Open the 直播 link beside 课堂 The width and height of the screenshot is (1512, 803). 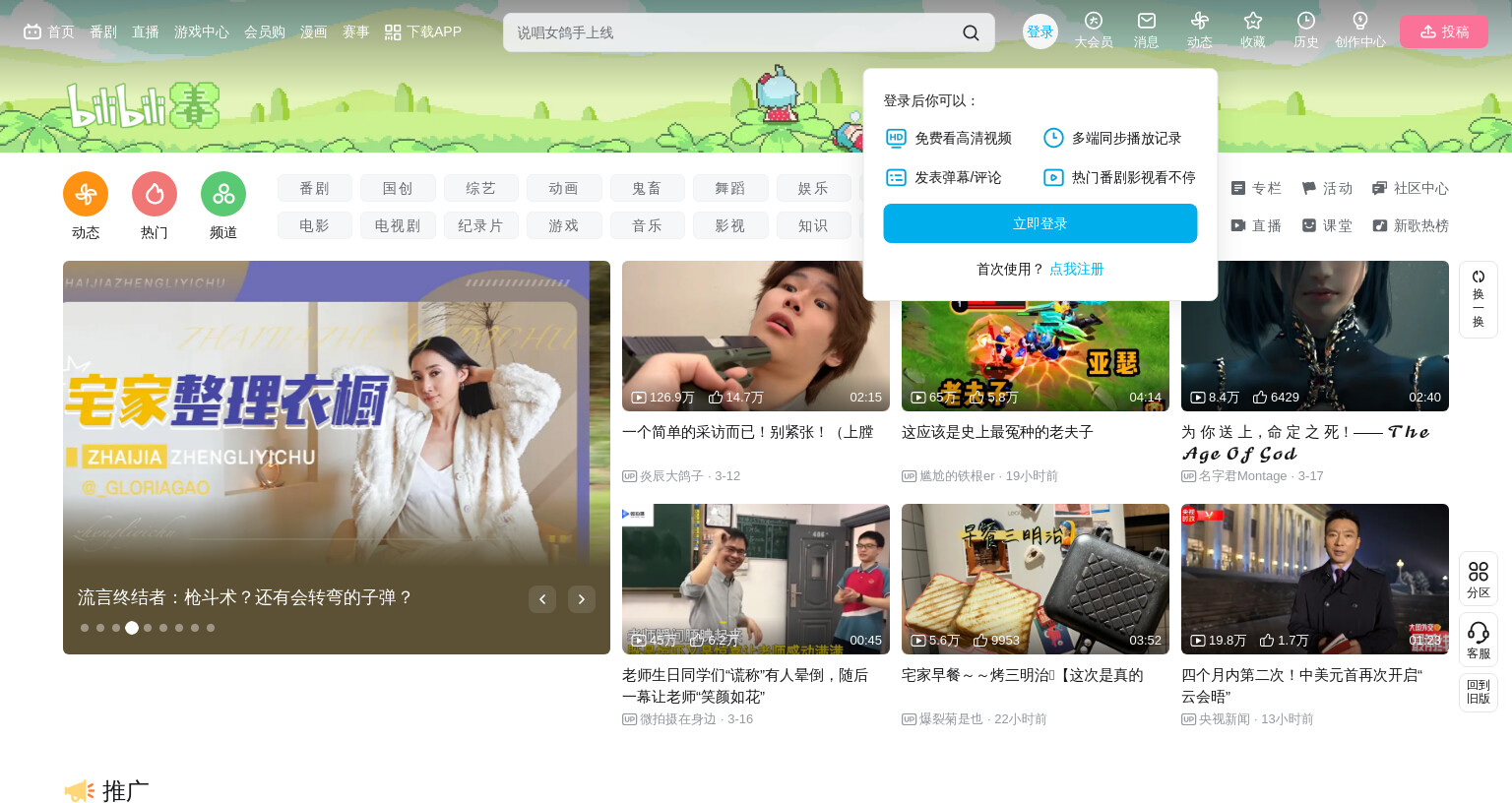click(x=1256, y=225)
